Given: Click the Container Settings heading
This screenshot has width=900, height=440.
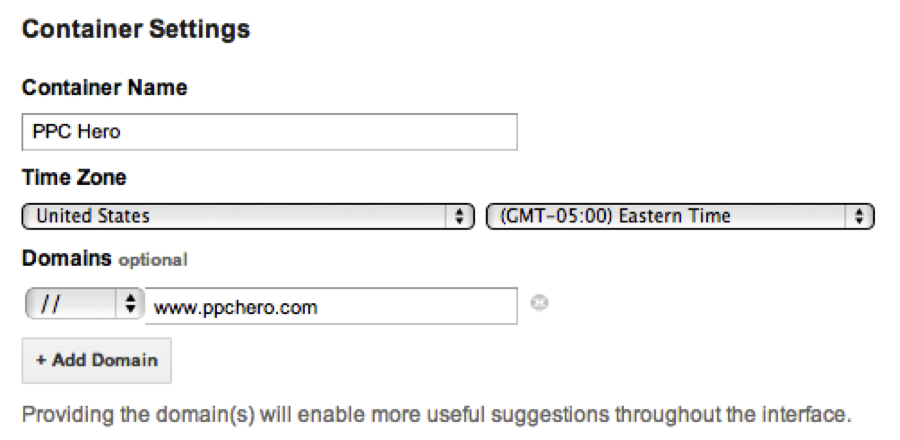Looking at the screenshot, I should click(x=136, y=29).
